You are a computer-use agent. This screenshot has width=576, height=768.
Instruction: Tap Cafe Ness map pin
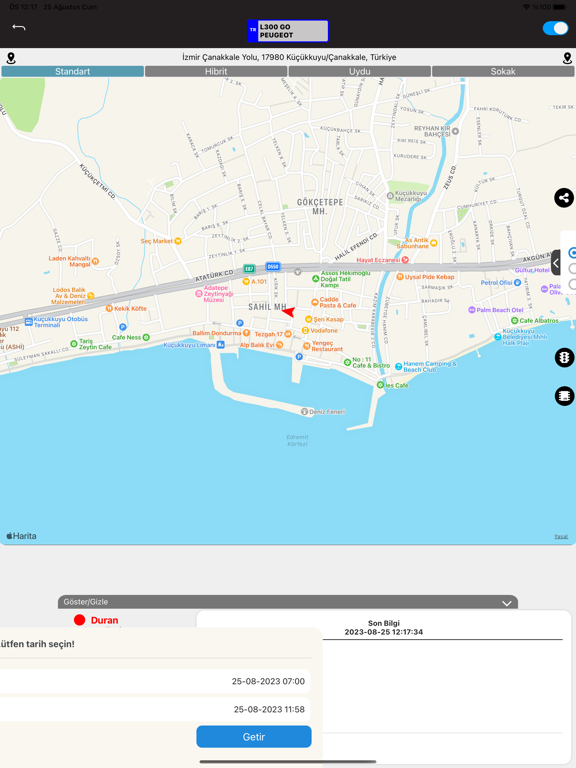(146, 337)
